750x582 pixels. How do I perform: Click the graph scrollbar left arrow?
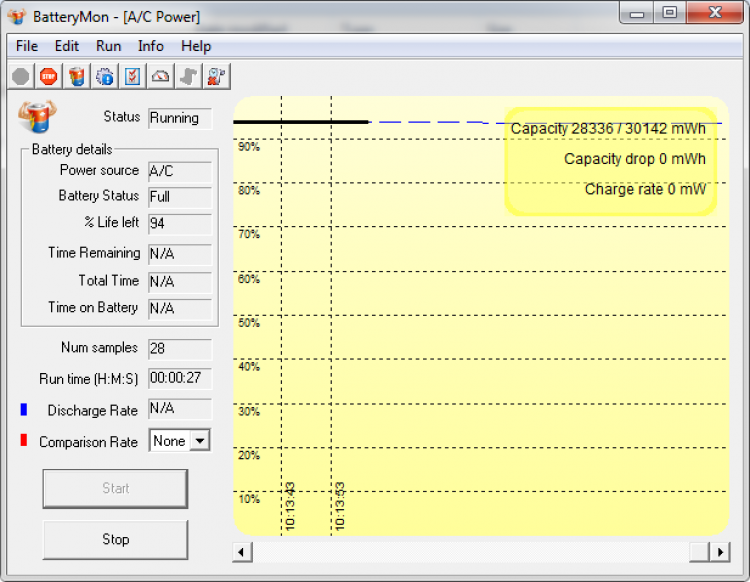tap(242, 552)
